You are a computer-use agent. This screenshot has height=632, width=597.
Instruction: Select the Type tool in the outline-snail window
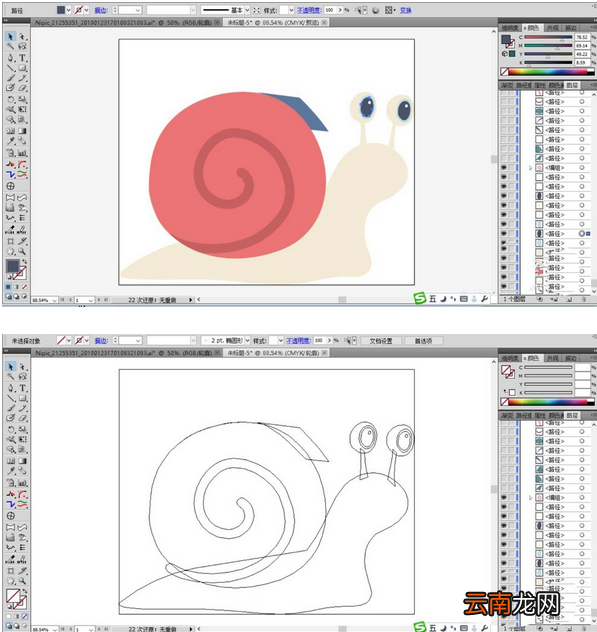[x=23, y=388]
